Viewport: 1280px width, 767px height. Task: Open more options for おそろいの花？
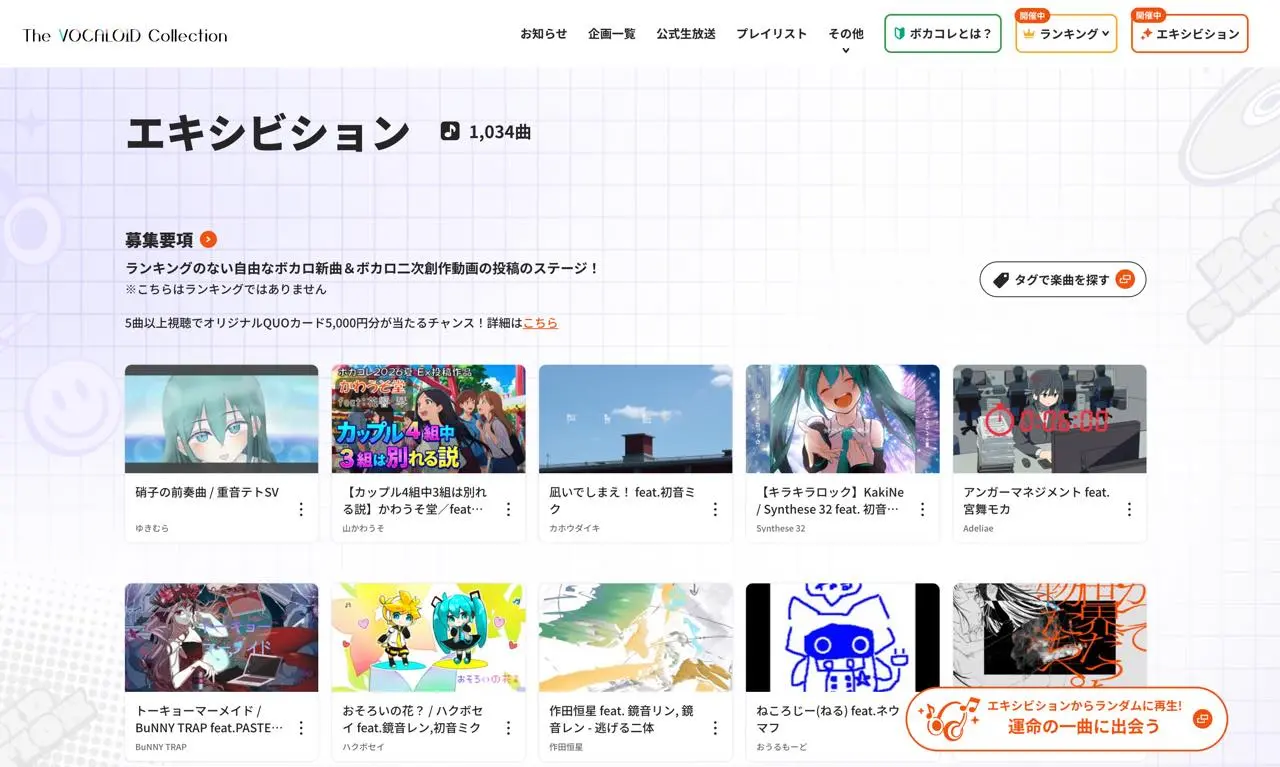tap(508, 728)
